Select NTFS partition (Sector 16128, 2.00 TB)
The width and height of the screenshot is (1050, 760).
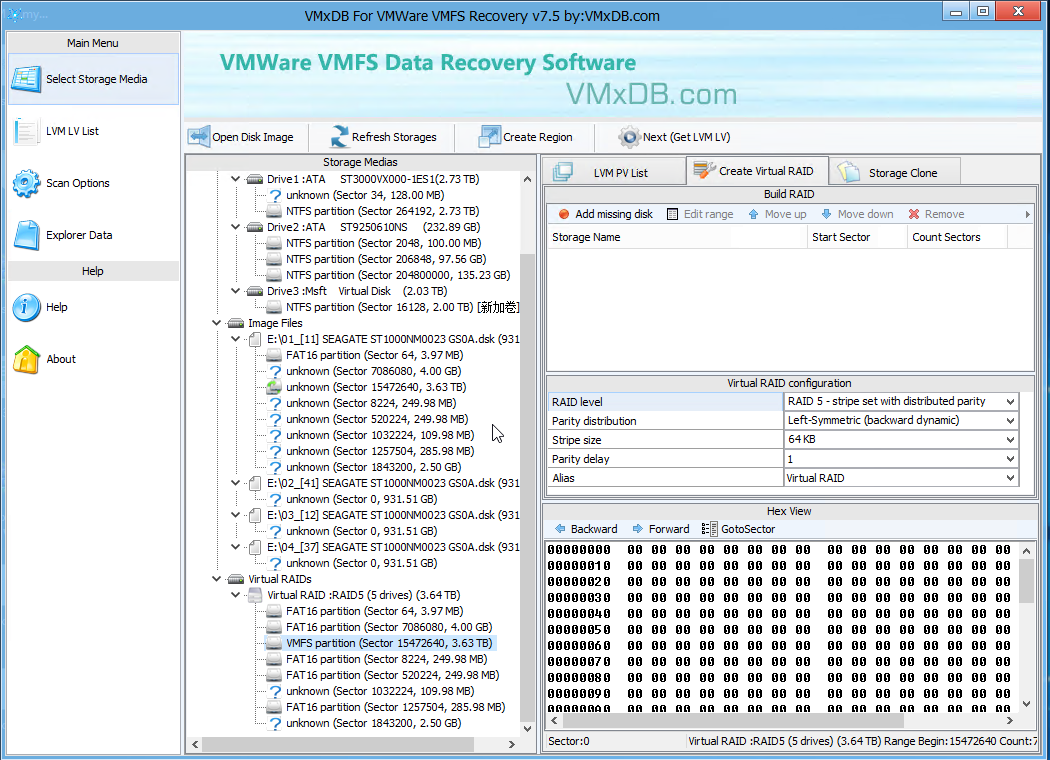click(x=402, y=307)
